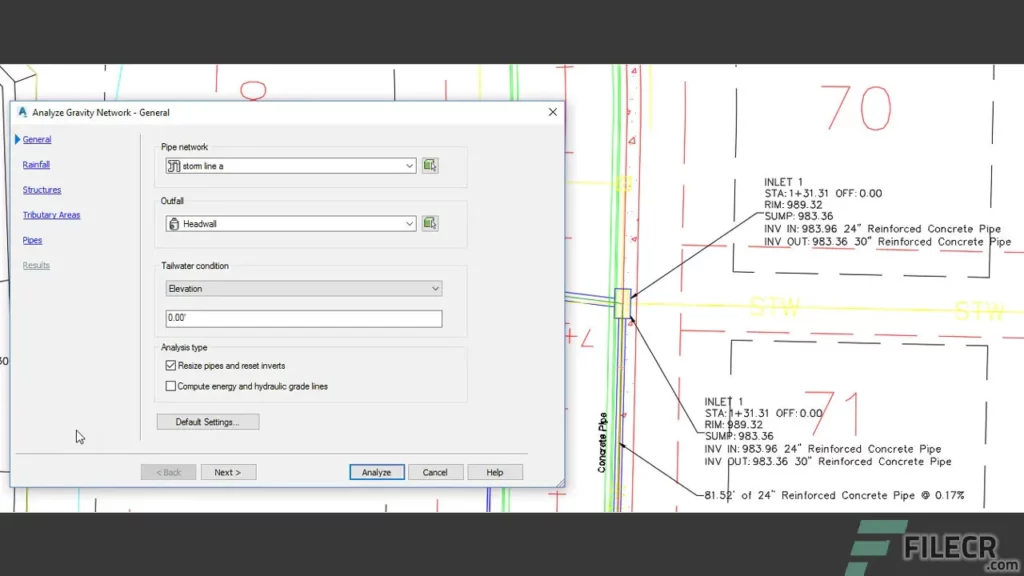This screenshot has height=576, width=1024.
Task: Uncheck 'Resize pipes and reset inverts'
Action: (x=170, y=366)
